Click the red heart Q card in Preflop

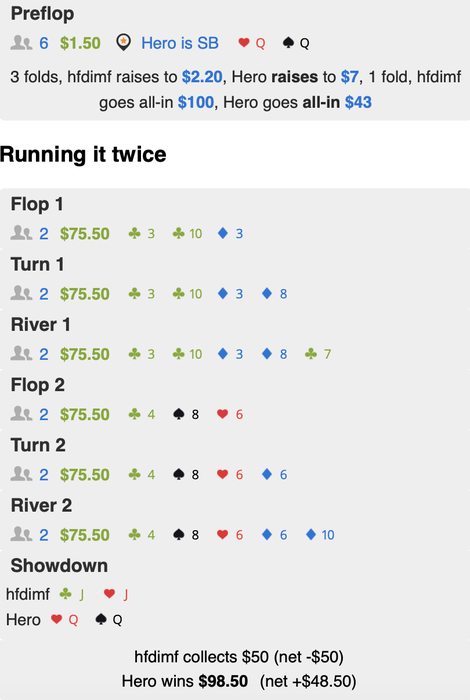click(252, 43)
